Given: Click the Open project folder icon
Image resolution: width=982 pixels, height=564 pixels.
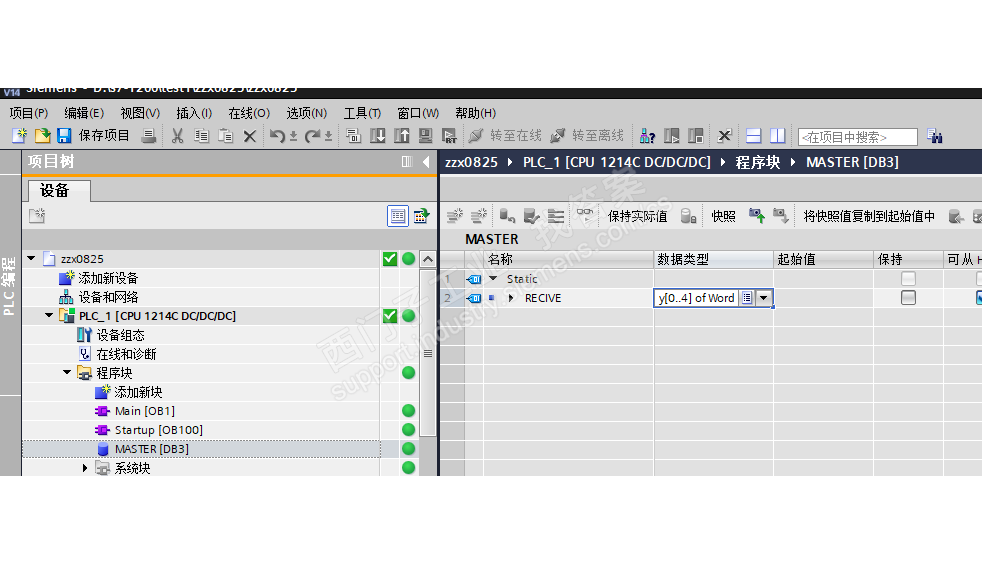Looking at the screenshot, I should [x=42, y=136].
